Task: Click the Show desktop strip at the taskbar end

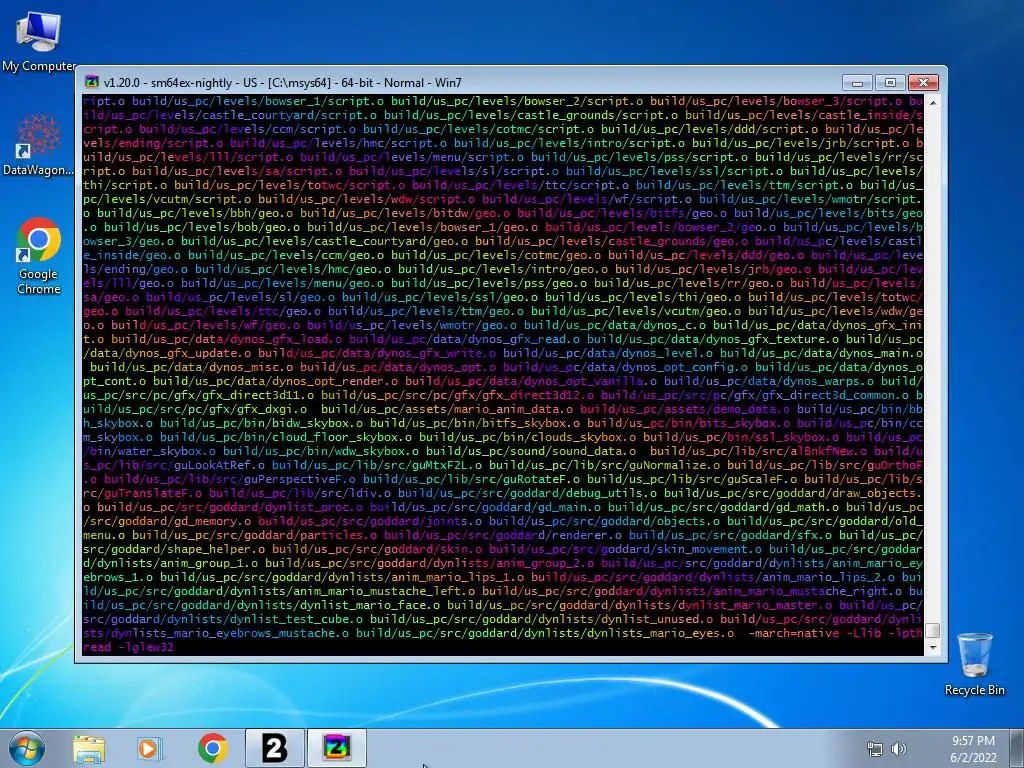Action: click(1017, 748)
